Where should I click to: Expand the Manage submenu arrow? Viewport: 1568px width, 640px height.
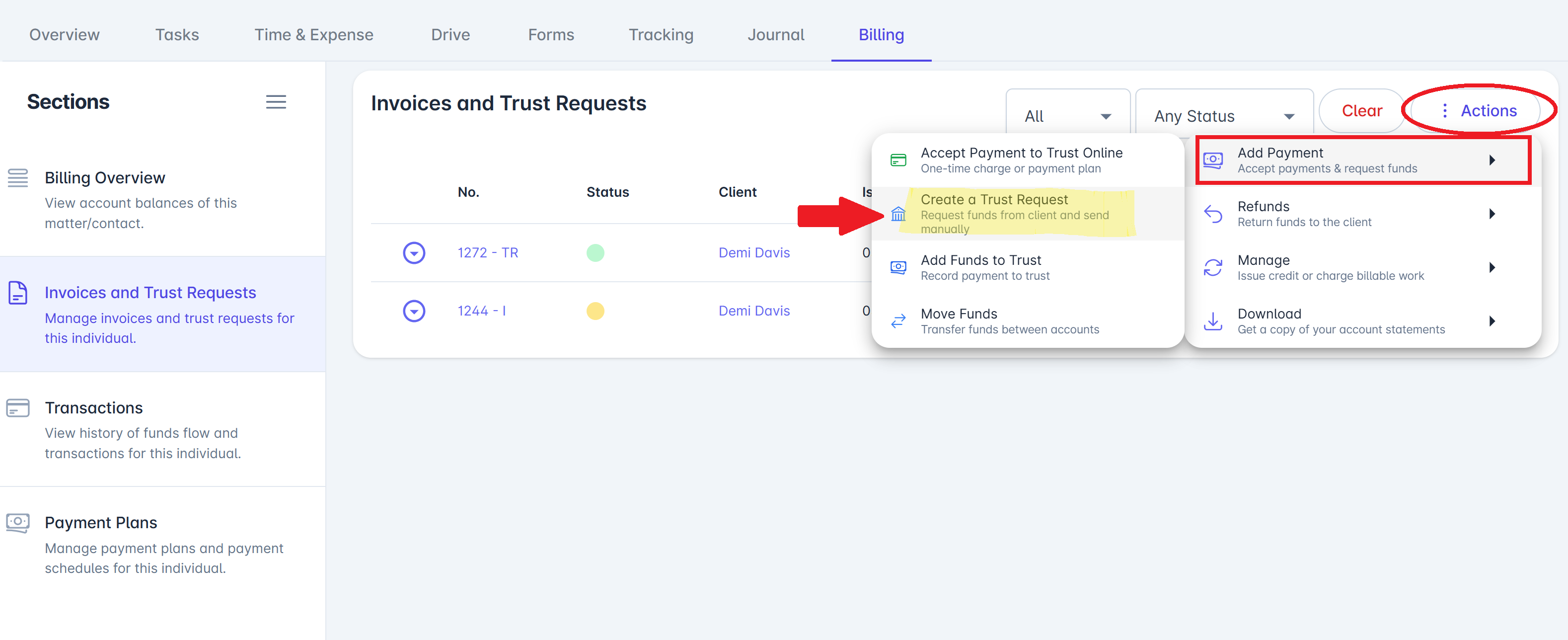pos(1492,267)
